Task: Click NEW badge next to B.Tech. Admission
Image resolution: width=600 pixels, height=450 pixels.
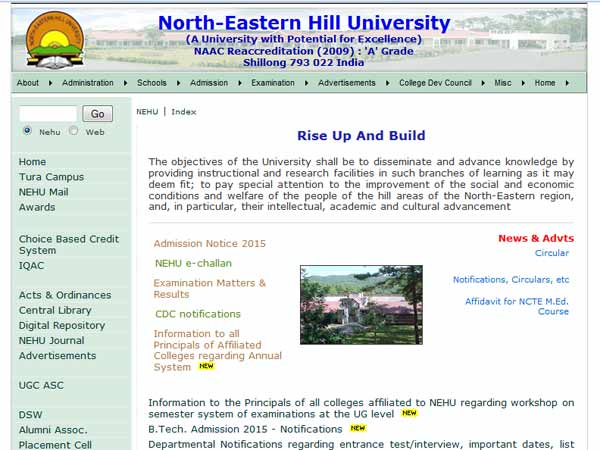Action: click(358, 428)
